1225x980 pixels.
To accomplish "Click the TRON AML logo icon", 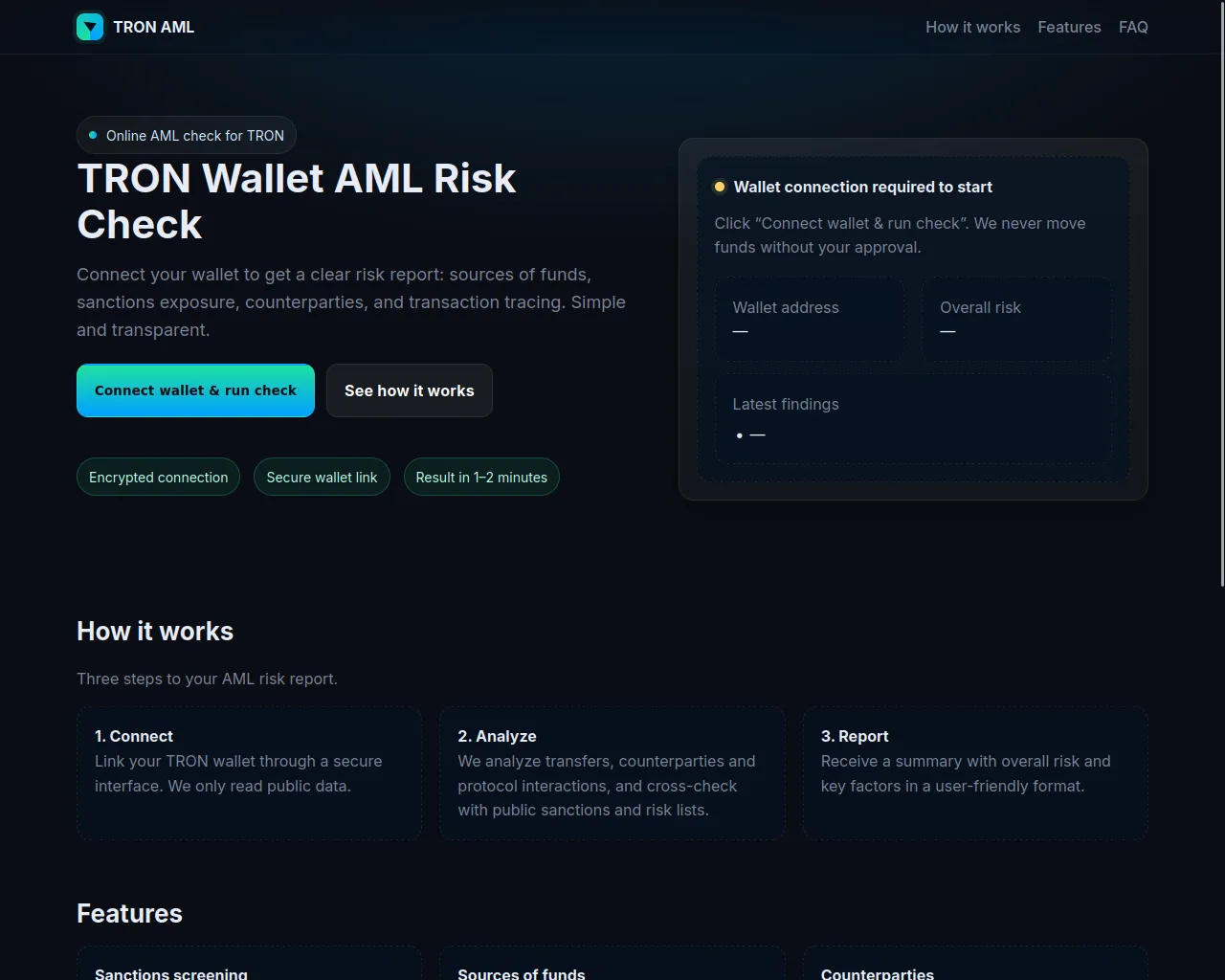I will click(90, 27).
